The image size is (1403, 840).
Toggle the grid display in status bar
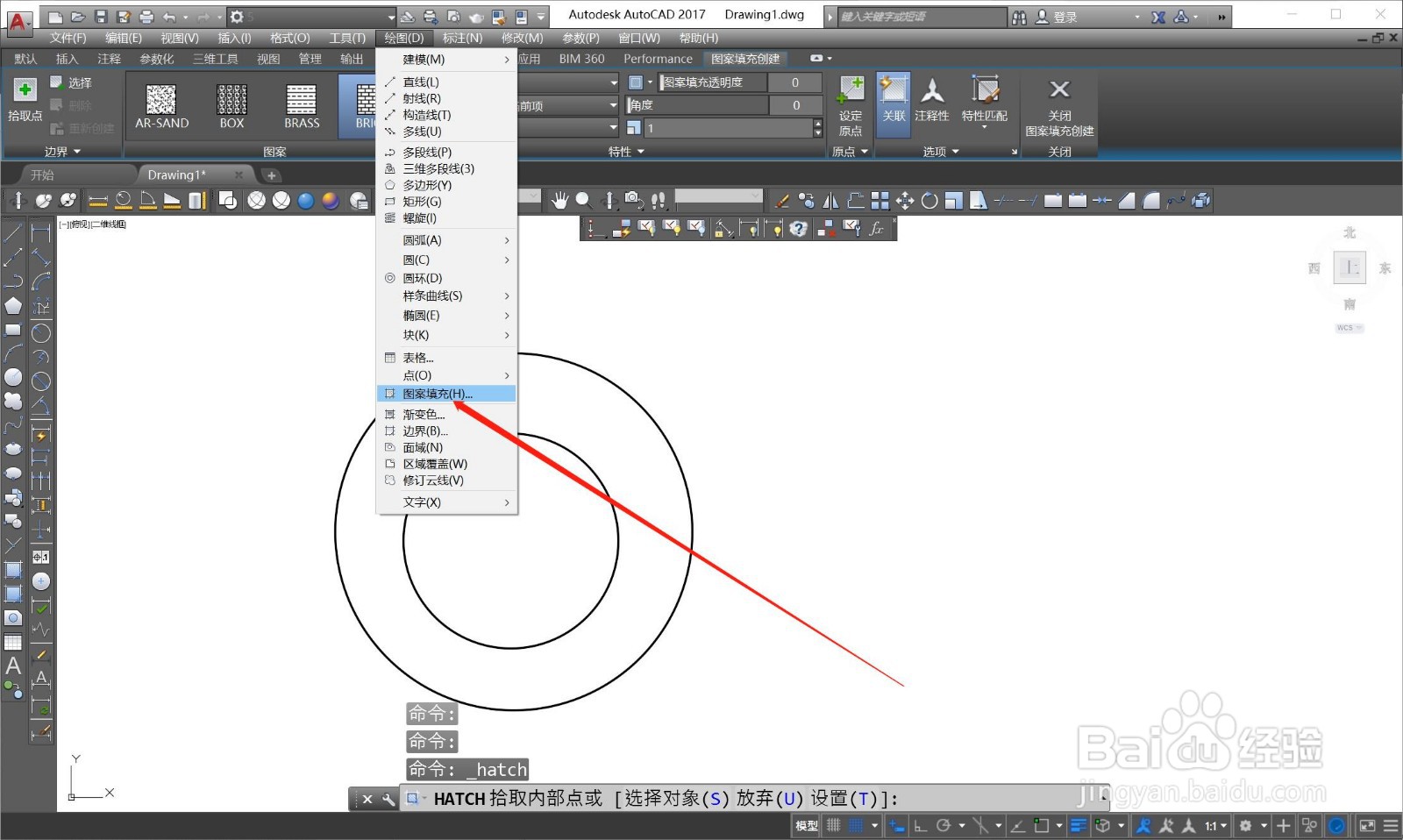pos(833,825)
